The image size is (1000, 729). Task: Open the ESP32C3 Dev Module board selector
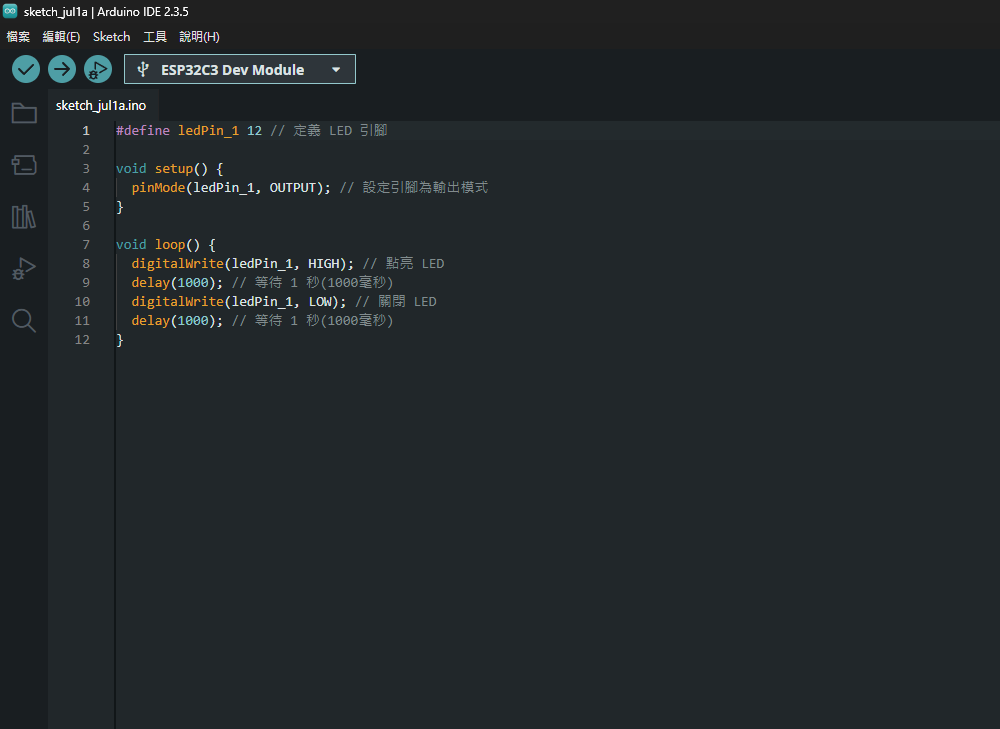(240, 70)
